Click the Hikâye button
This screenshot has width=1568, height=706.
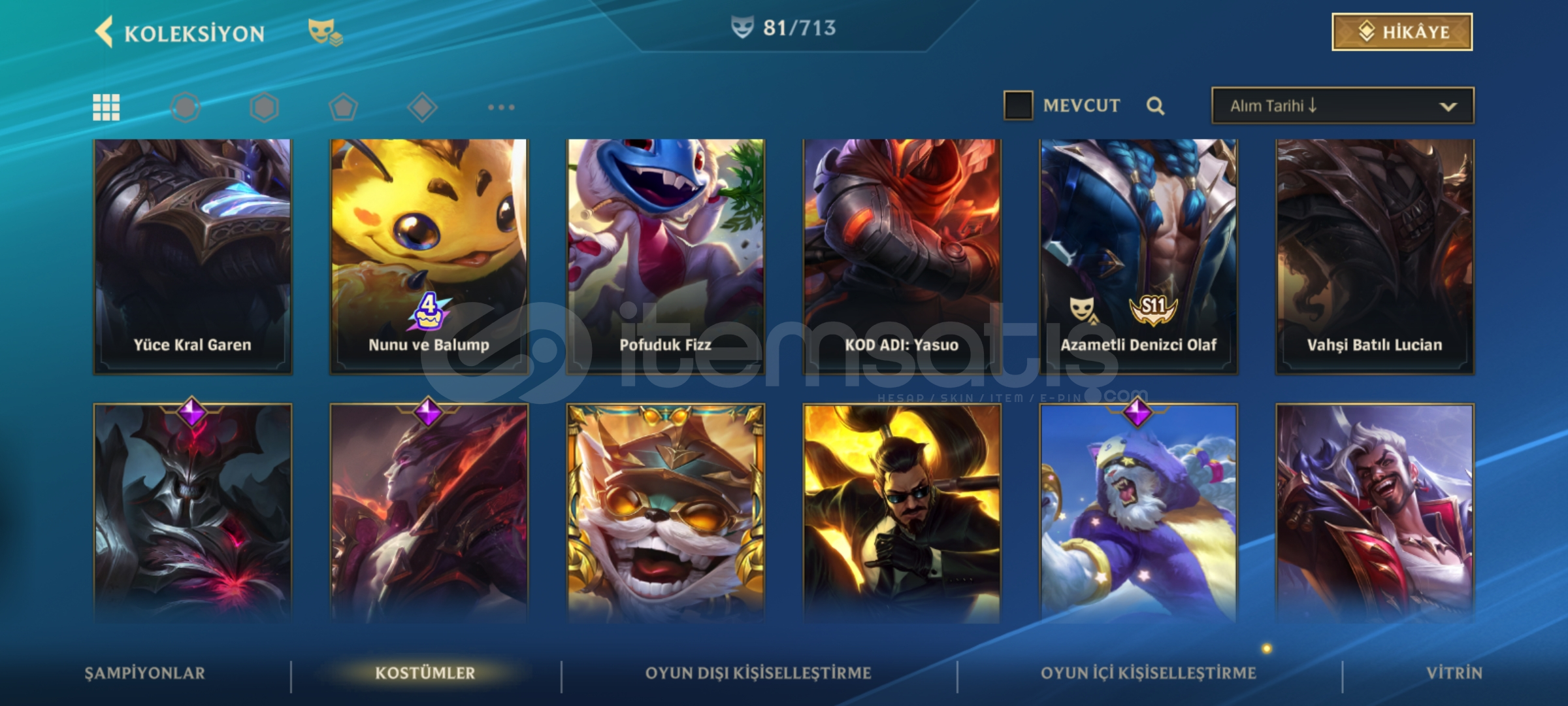click(1402, 32)
